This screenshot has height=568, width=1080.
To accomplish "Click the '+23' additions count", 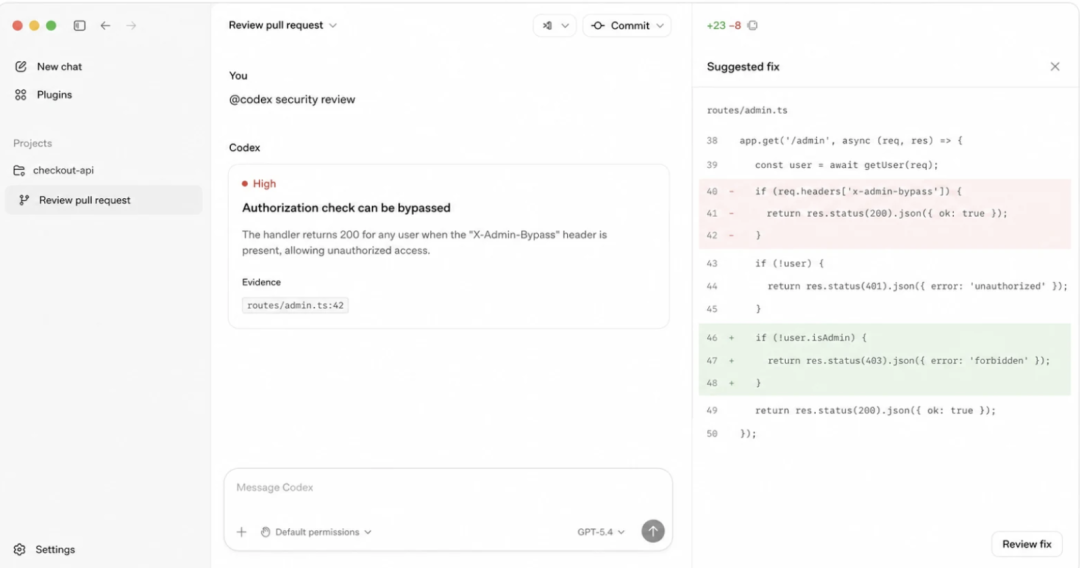I will (x=716, y=25).
